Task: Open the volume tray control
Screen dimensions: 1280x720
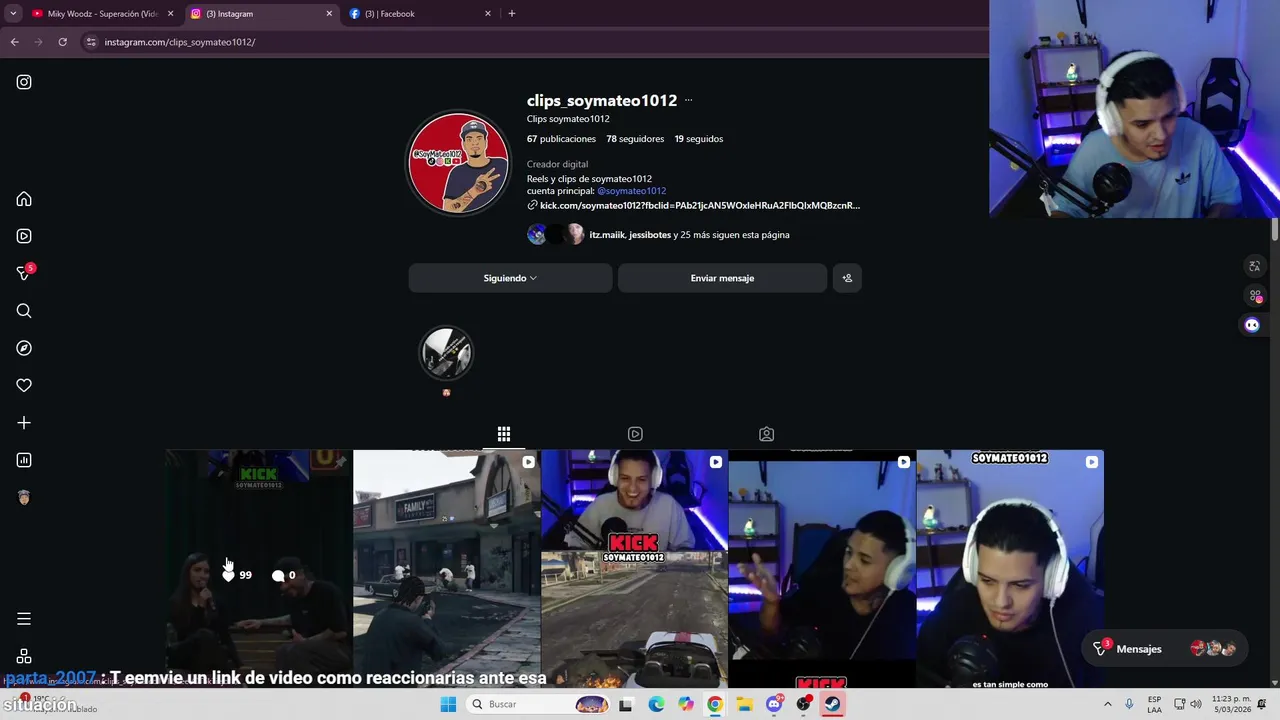Action: coord(1195,704)
